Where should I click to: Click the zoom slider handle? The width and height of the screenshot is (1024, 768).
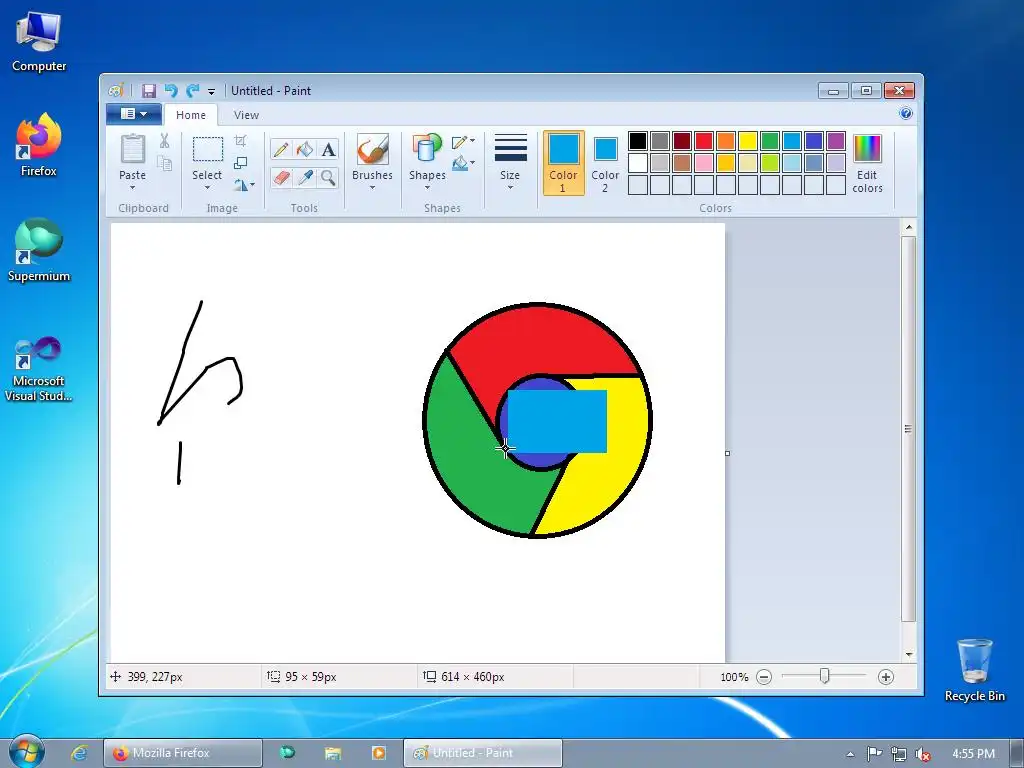click(x=824, y=677)
